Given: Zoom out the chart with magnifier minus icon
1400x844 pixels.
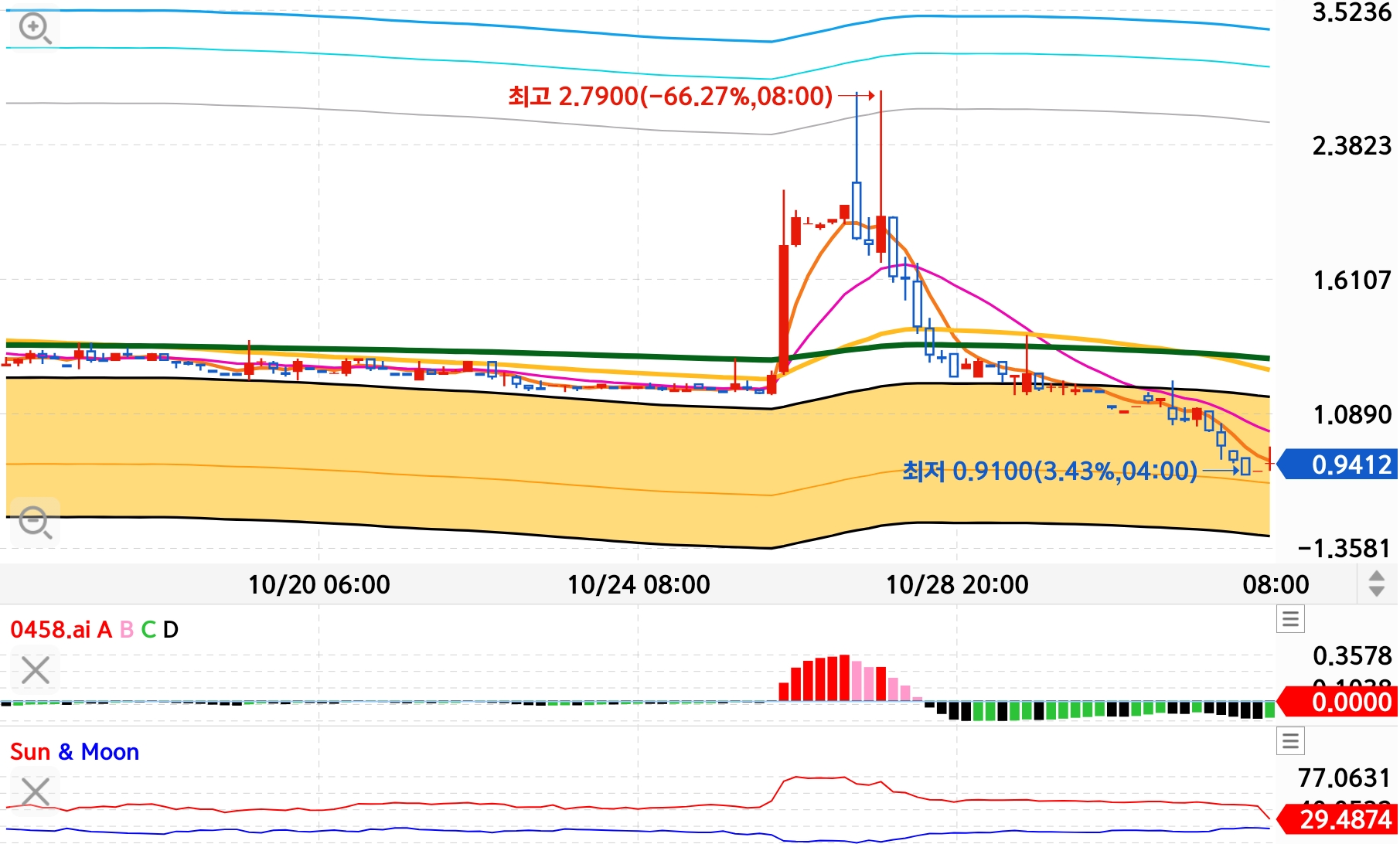Looking at the screenshot, I should click(35, 522).
